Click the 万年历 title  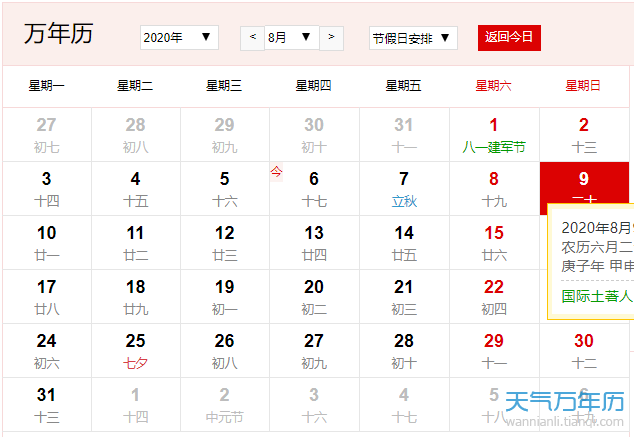59,33
